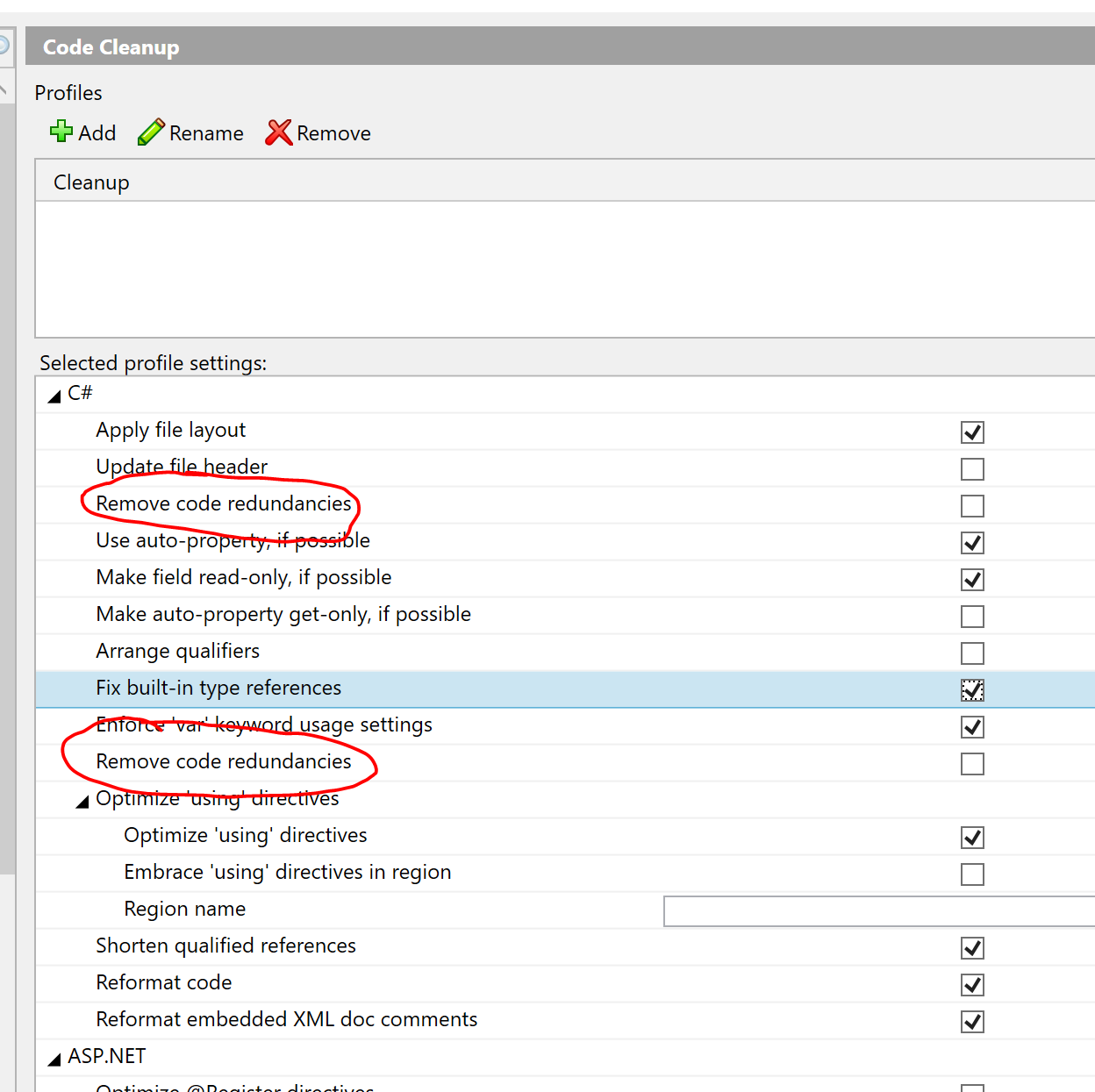Viewport: 1095px width, 1092px height.
Task: Select the Cleanup profile header row
Action: point(565,182)
